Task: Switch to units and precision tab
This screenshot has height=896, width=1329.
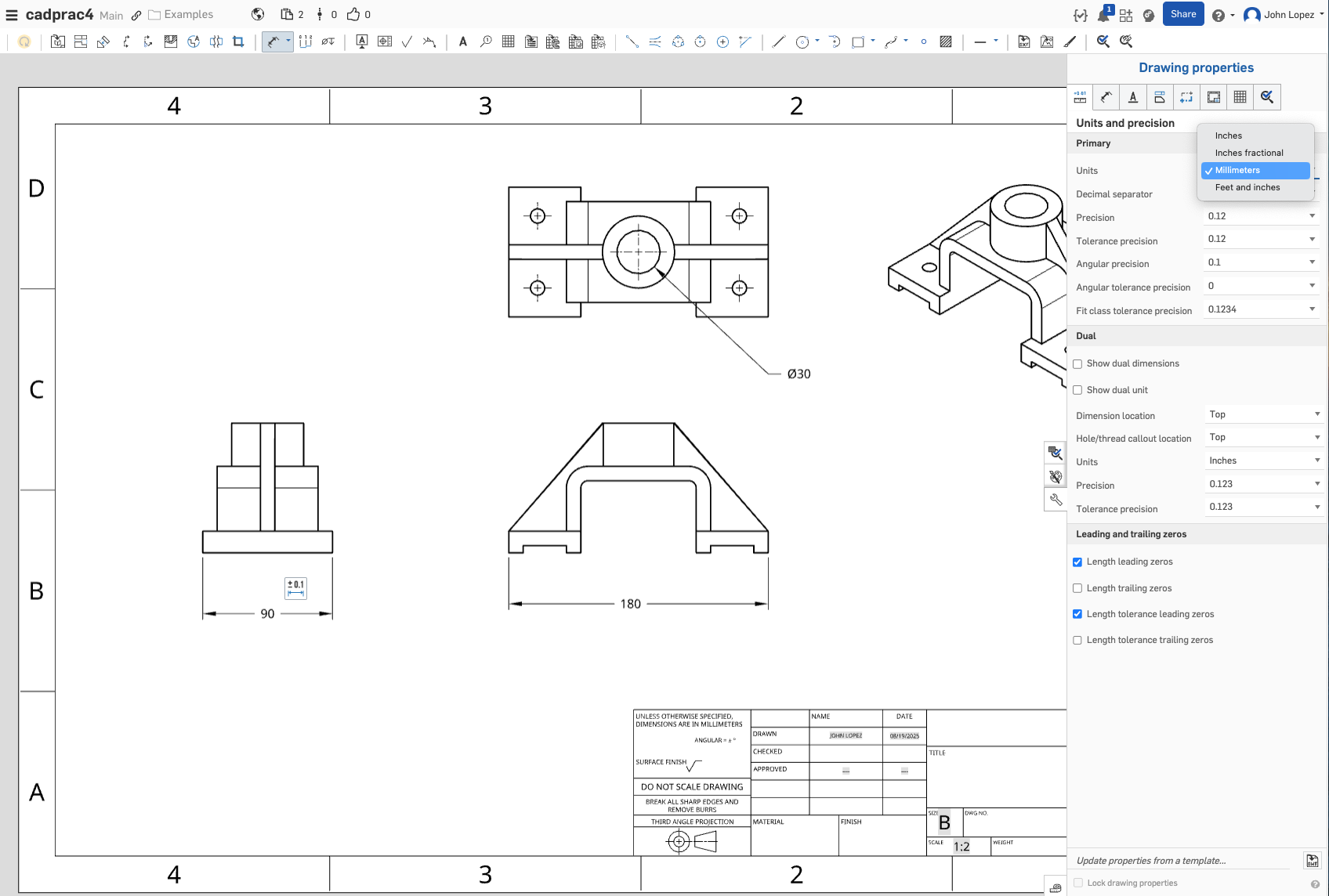Action: (x=1080, y=97)
